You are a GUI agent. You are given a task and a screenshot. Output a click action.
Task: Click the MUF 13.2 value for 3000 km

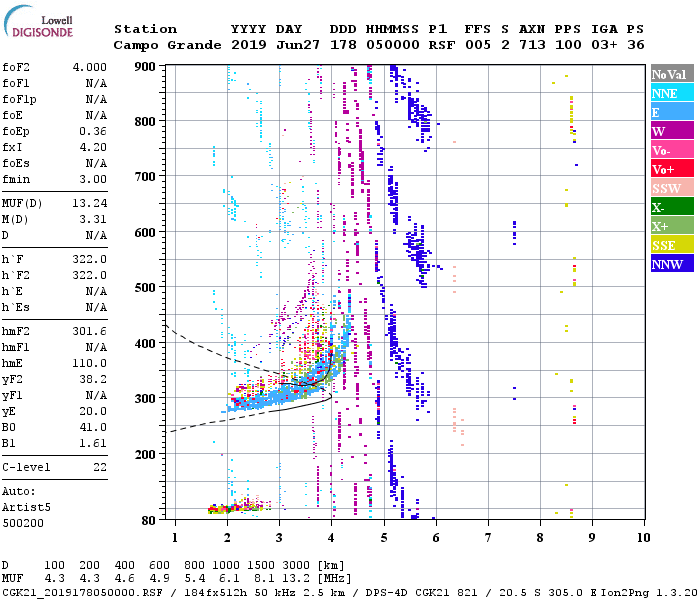[x=296, y=579]
